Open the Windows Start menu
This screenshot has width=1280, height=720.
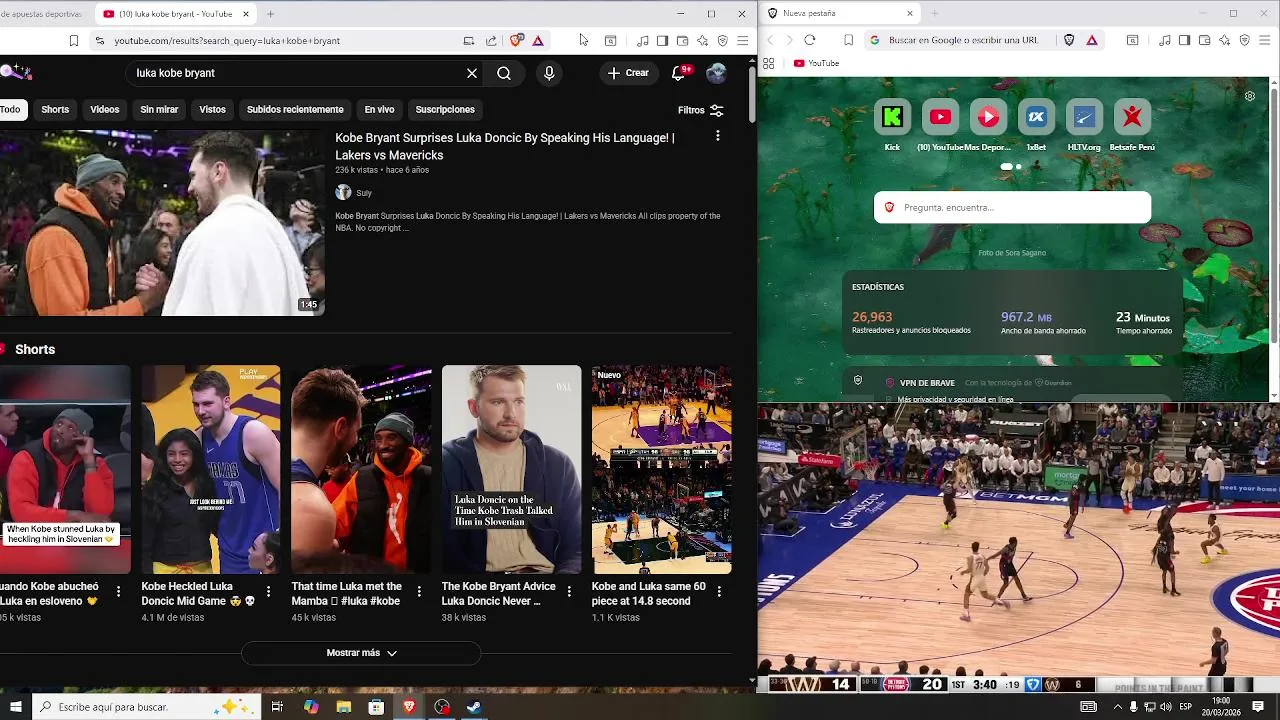(15, 707)
